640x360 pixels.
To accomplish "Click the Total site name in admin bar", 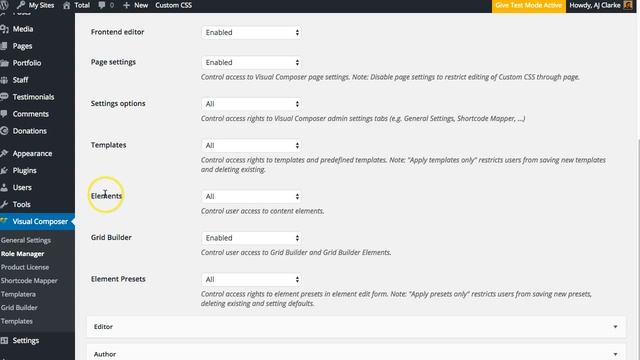I will (82, 5).
